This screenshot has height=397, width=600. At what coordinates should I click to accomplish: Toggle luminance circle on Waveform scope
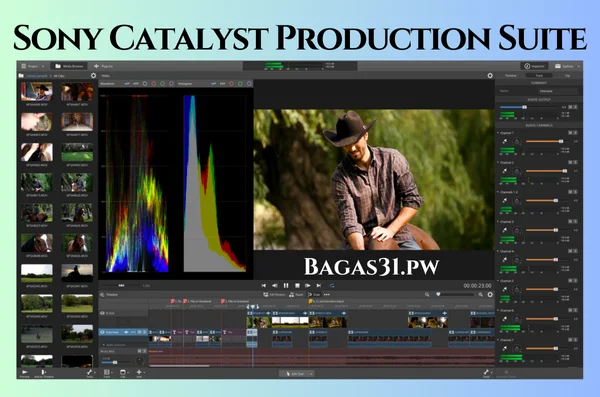point(145,83)
